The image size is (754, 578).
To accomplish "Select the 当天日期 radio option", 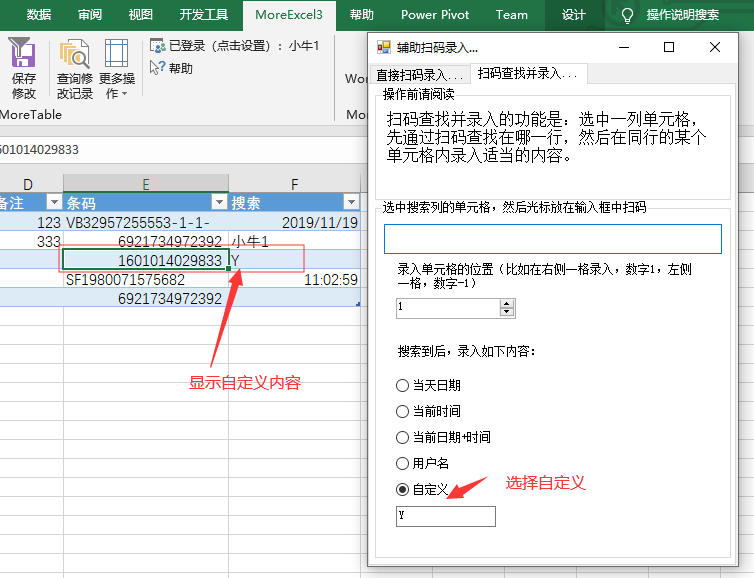I will click(403, 385).
